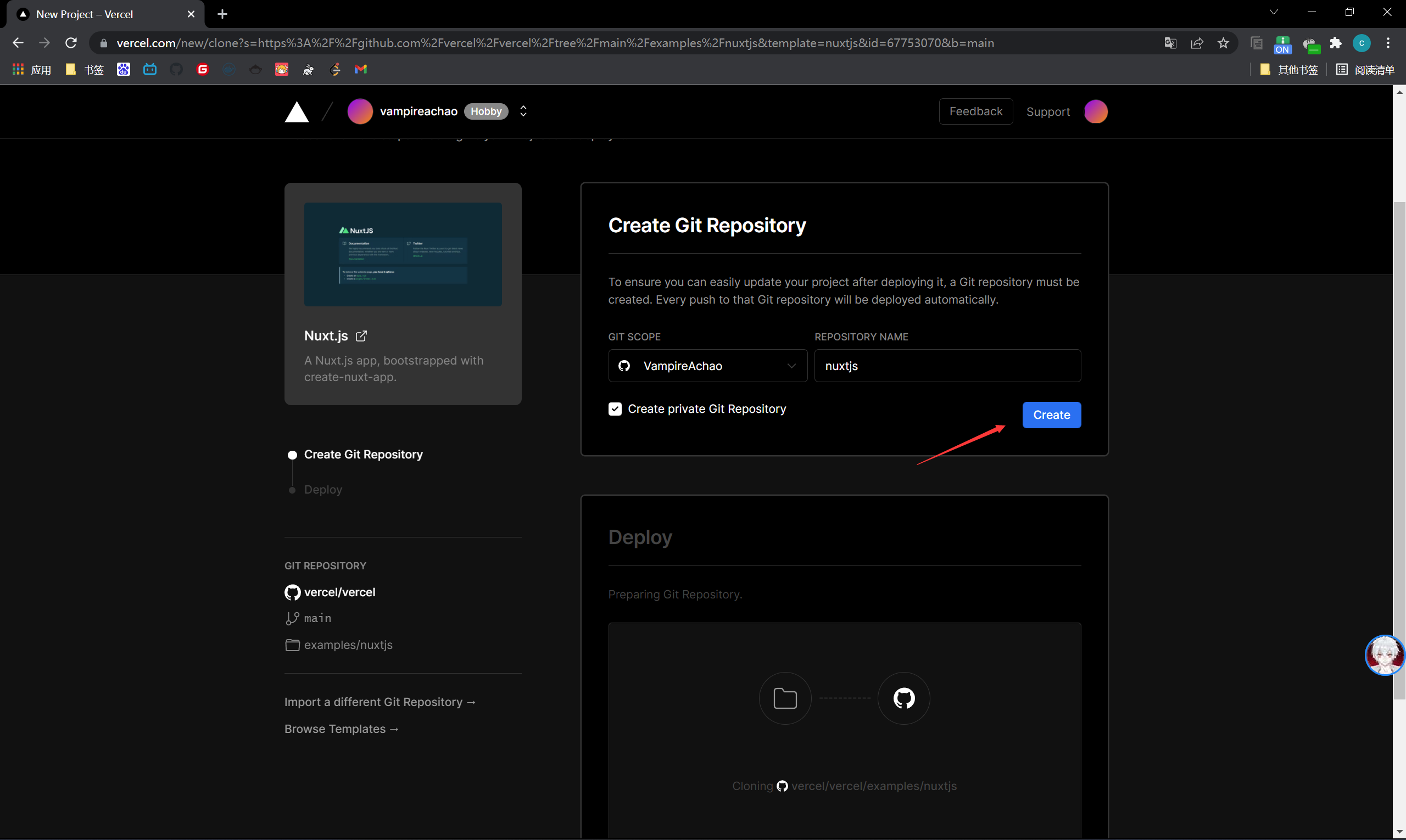Screen dimensions: 1406x840
Task: Import a different Git Repository
Action: click(x=380, y=702)
